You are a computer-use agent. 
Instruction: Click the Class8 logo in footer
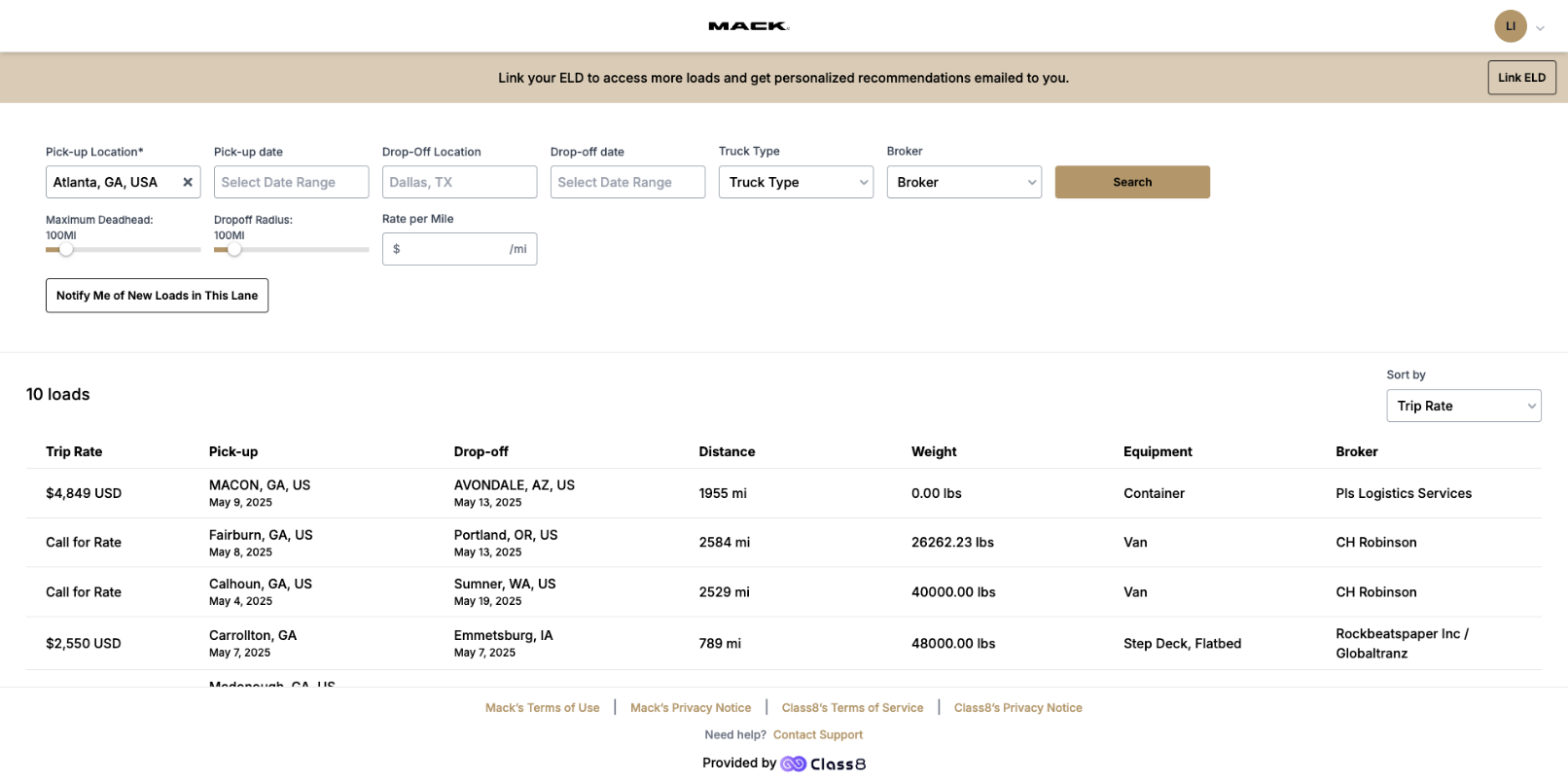(x=824, y=764)
